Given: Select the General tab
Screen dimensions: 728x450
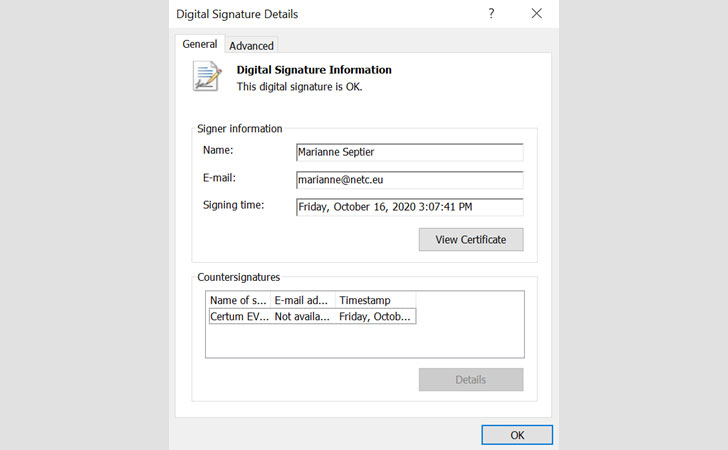Looking at the screenshot, I should (200, 44).
